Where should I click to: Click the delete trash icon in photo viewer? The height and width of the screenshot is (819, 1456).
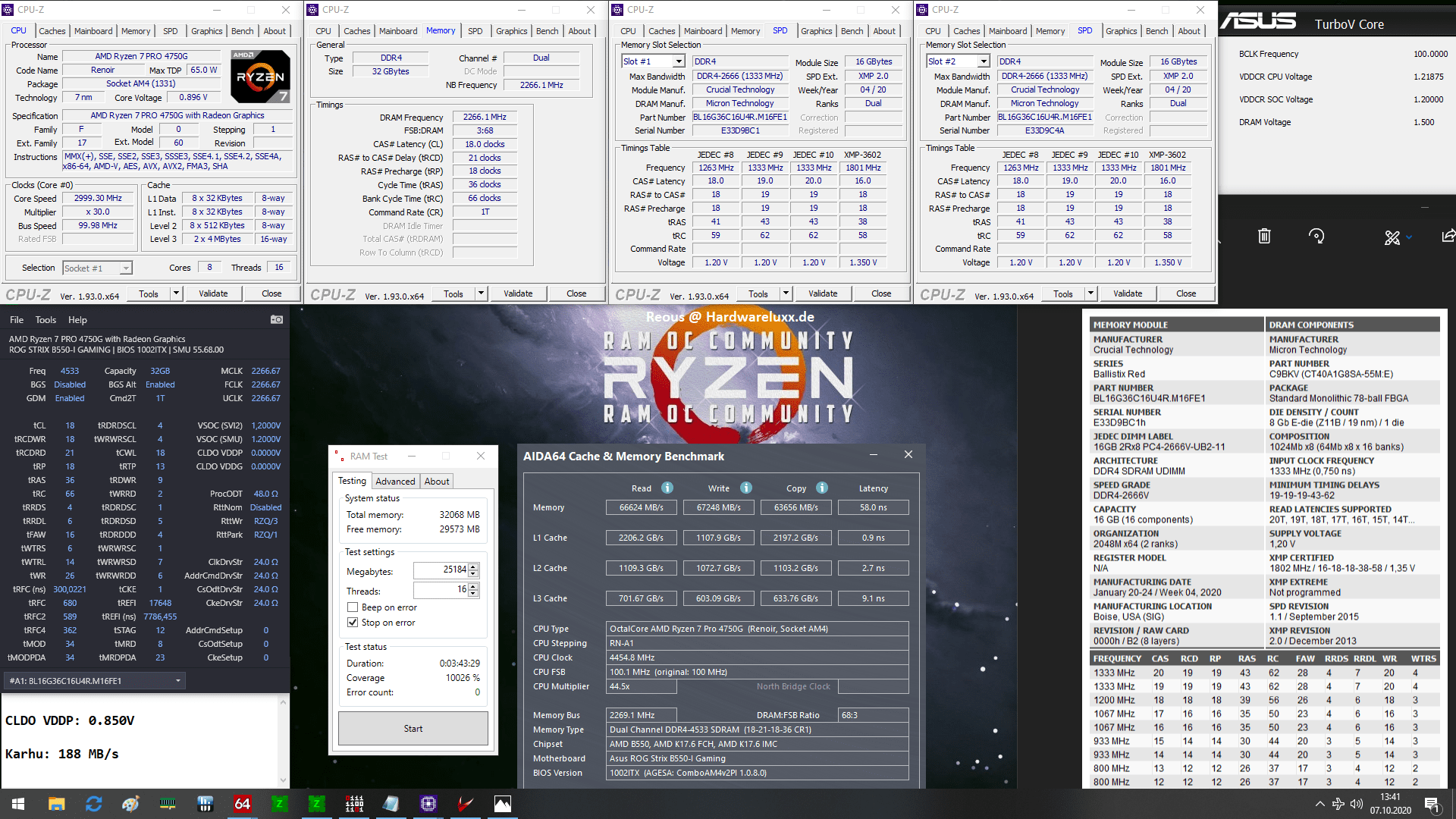(x=1264, y=237)
